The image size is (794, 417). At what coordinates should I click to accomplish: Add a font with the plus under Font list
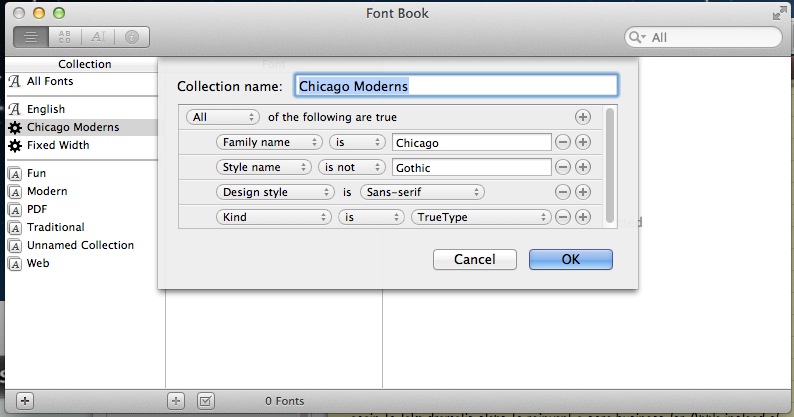coord(176,401)
